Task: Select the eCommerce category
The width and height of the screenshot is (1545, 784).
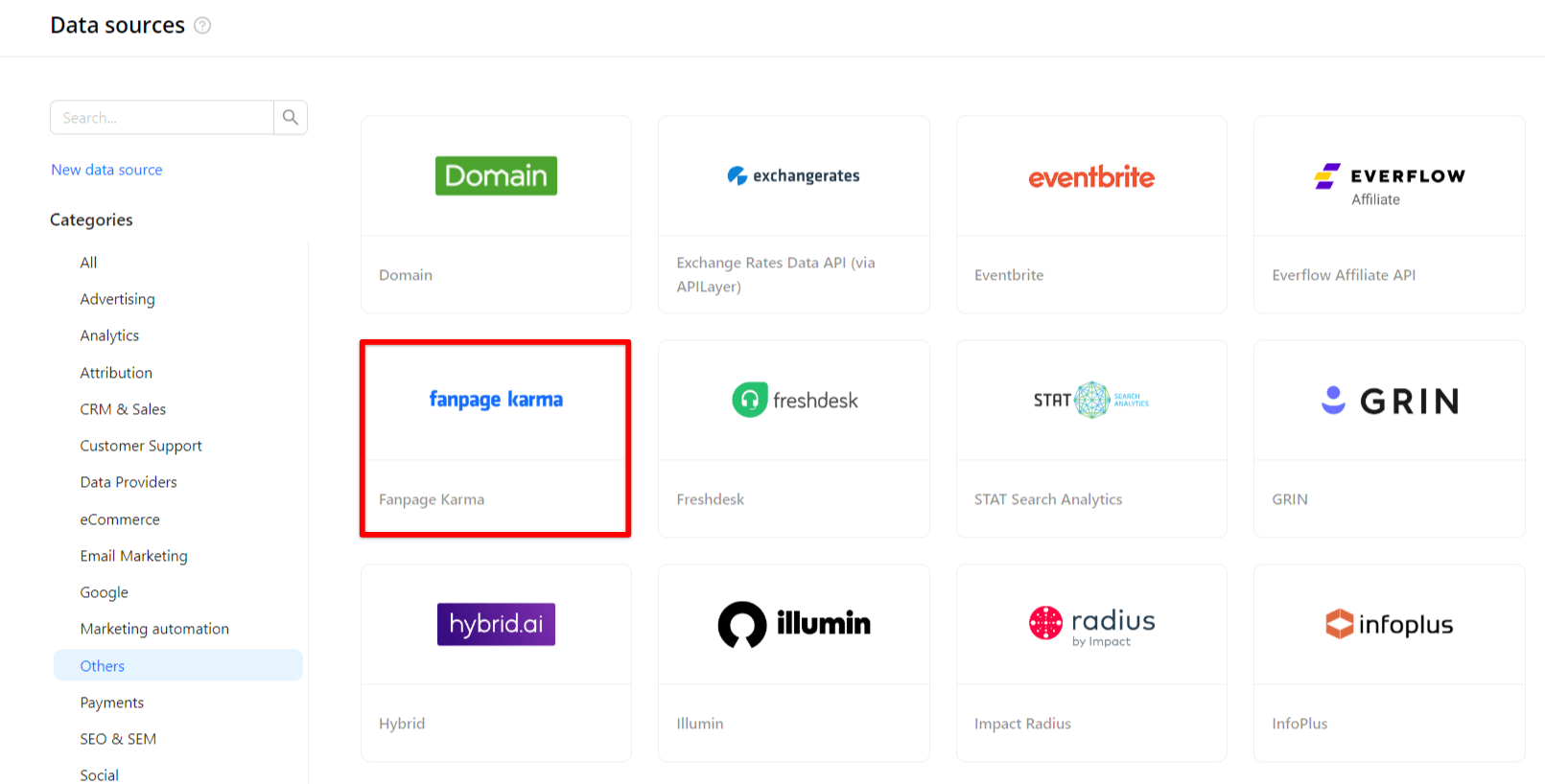Action: (x=120, y=519)
